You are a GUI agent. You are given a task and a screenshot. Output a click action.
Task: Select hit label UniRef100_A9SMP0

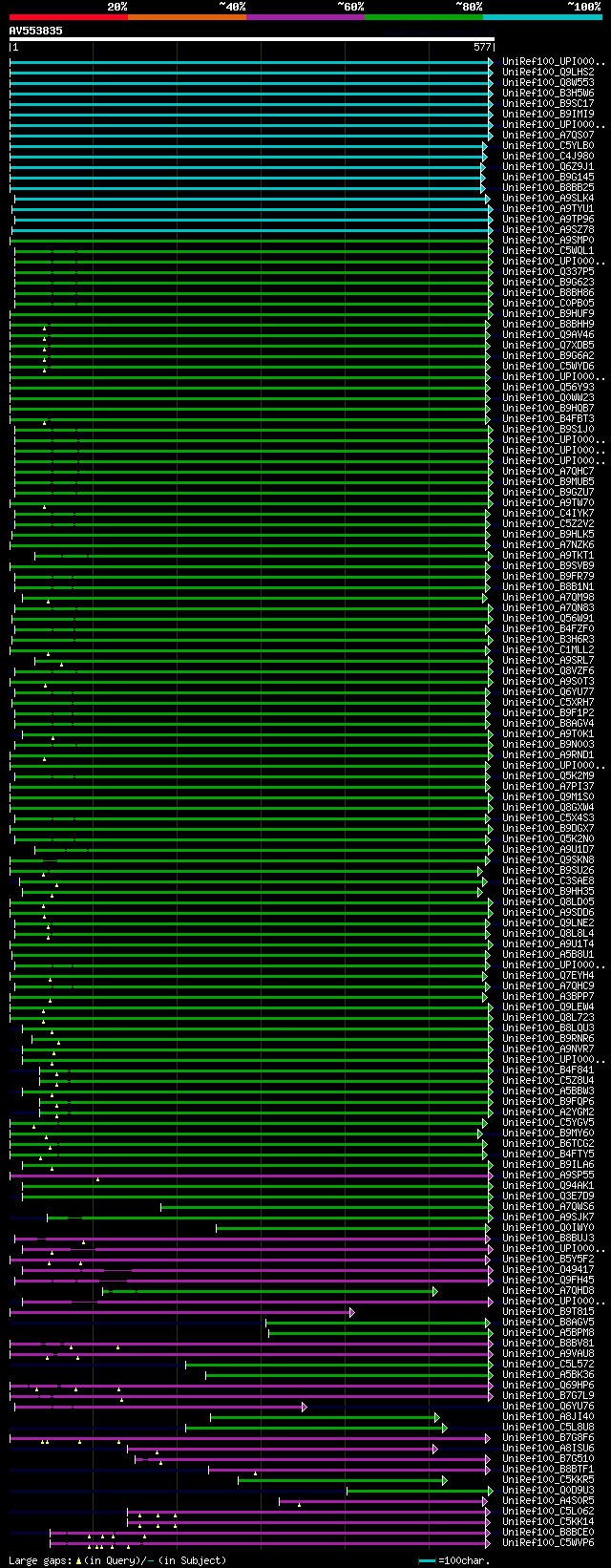pos(548,240)
